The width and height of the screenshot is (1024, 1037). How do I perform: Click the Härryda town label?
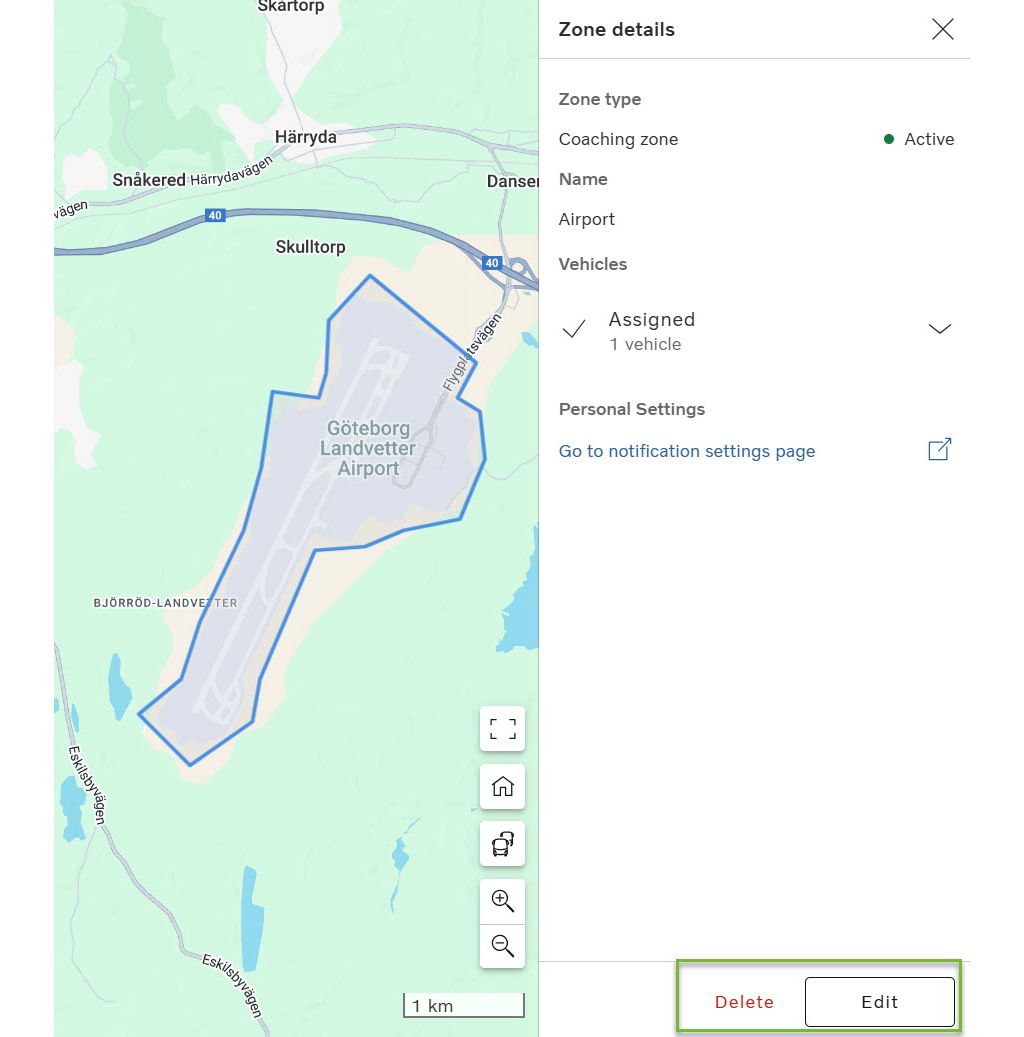click(305, 136)
